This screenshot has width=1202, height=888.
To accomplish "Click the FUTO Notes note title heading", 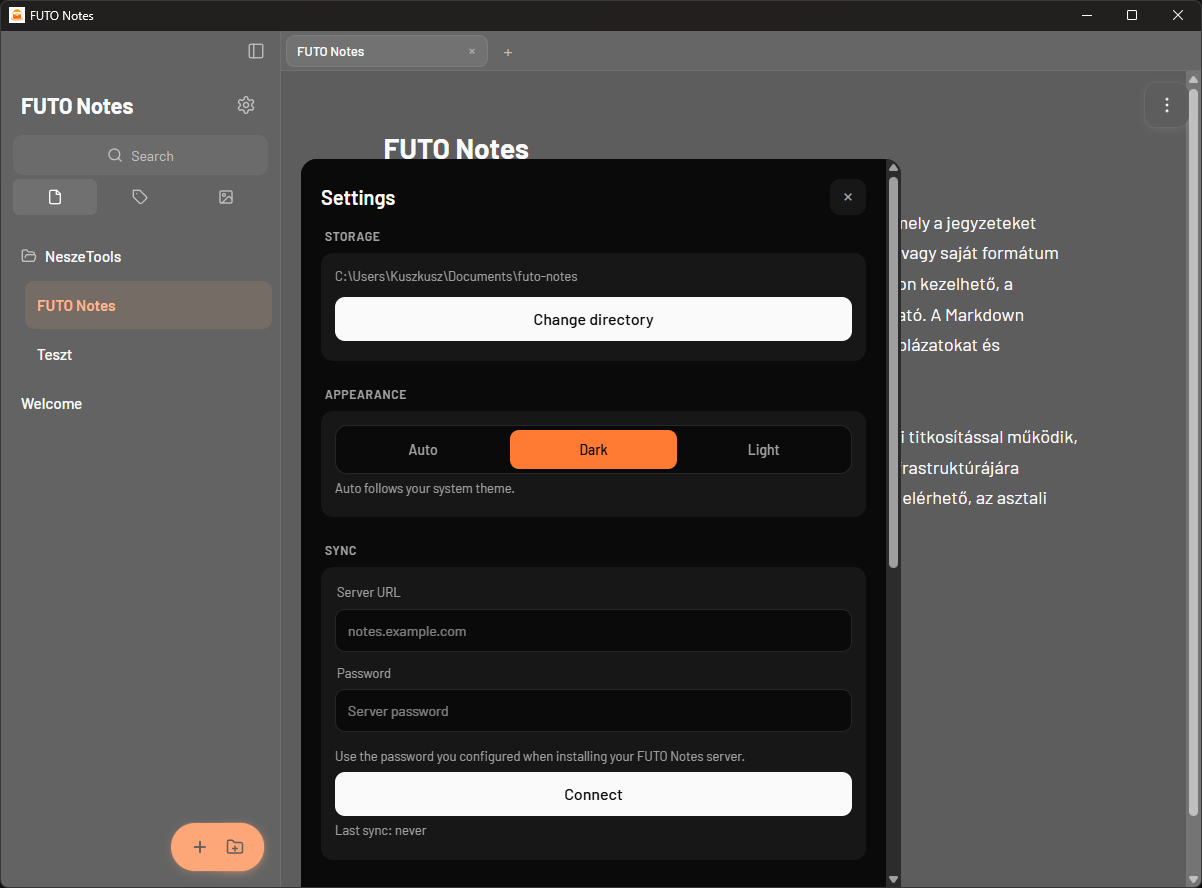I will [x=456, y=149].
